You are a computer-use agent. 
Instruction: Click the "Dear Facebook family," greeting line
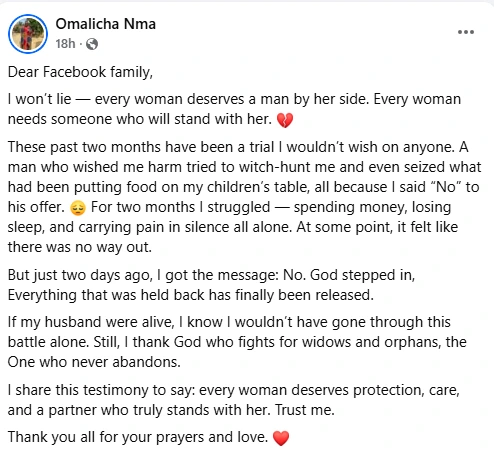(x=80, y=72)
